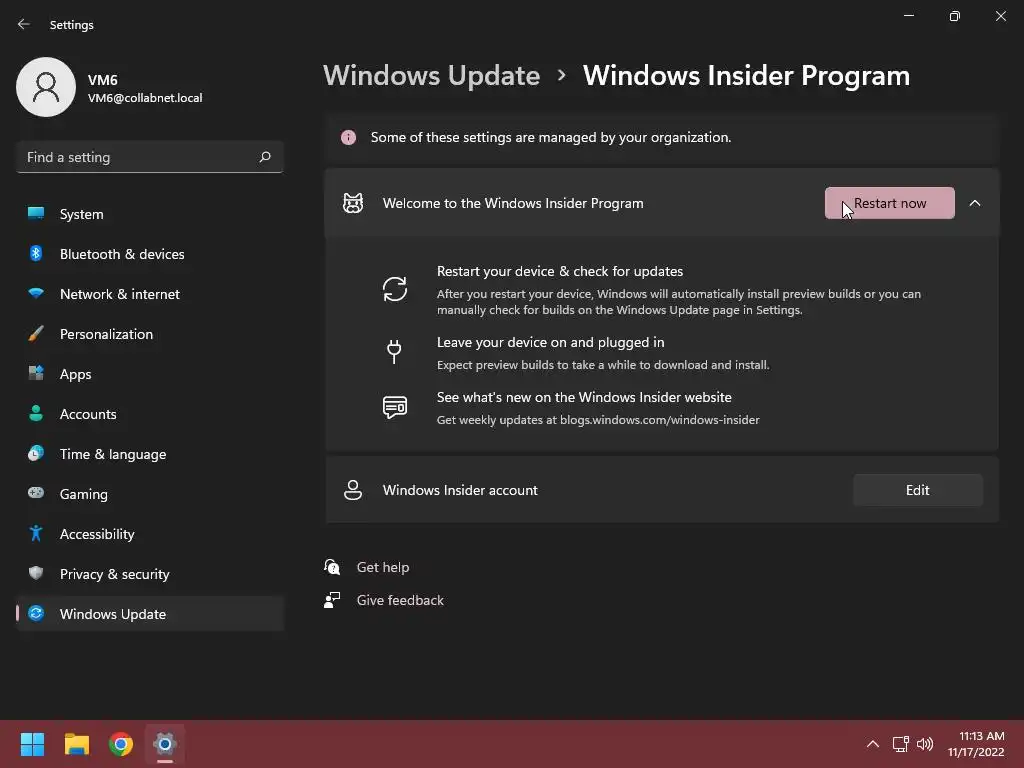Click the Bluetooth icon in sidebar

36,253
